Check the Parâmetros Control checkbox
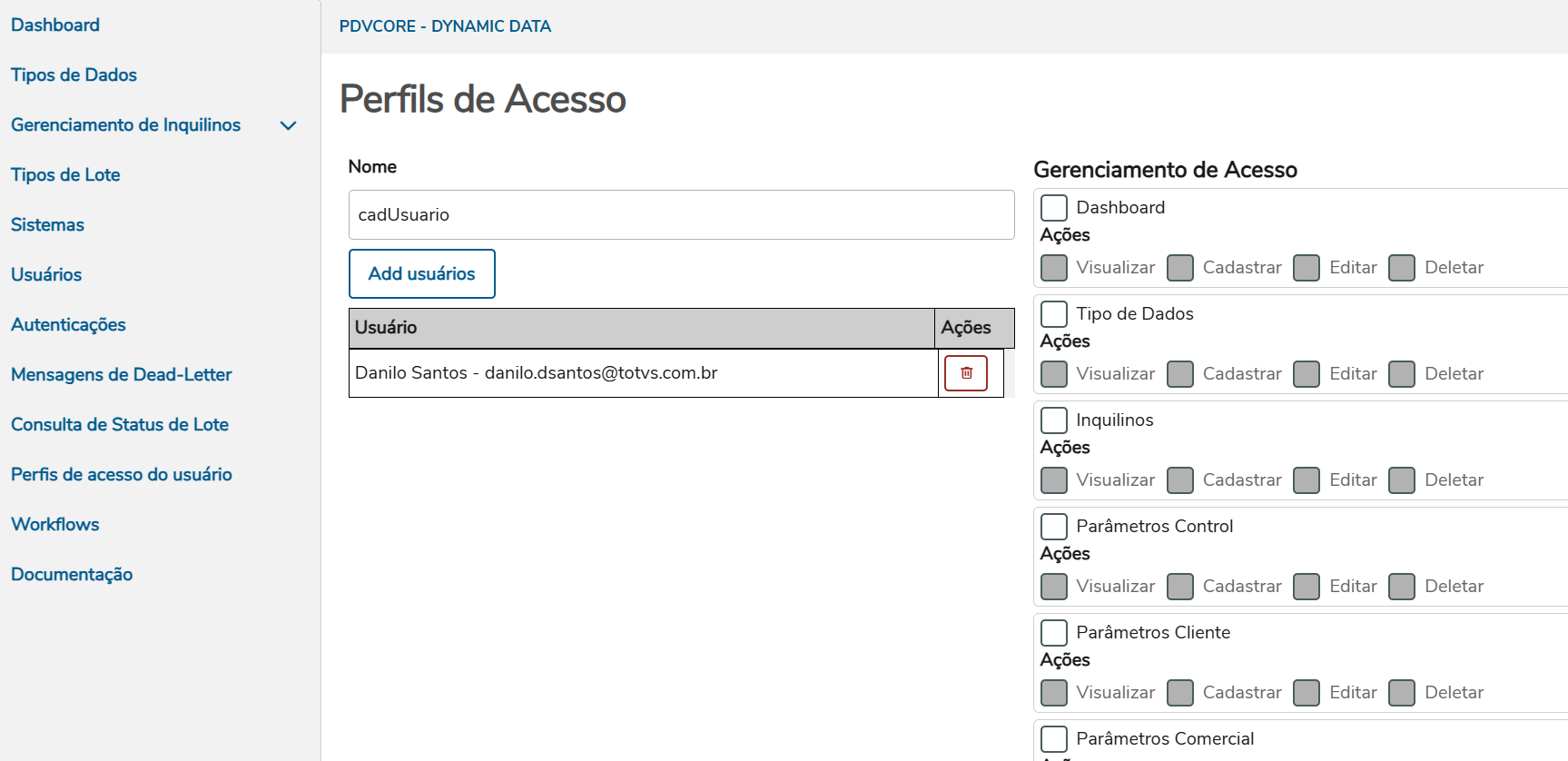Screen dimensions: 1568x761 1054,527
